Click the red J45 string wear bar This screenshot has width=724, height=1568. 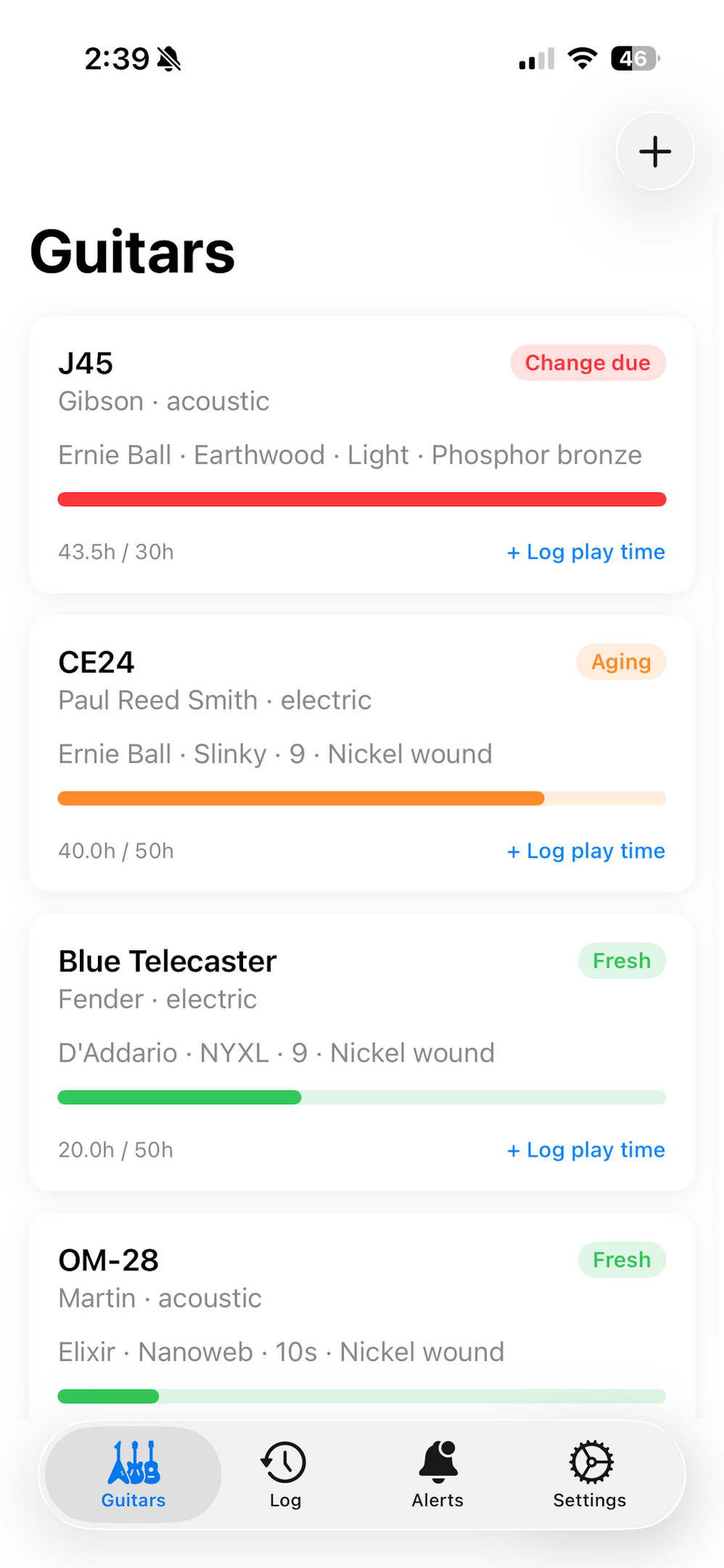(x=361, y=499)
